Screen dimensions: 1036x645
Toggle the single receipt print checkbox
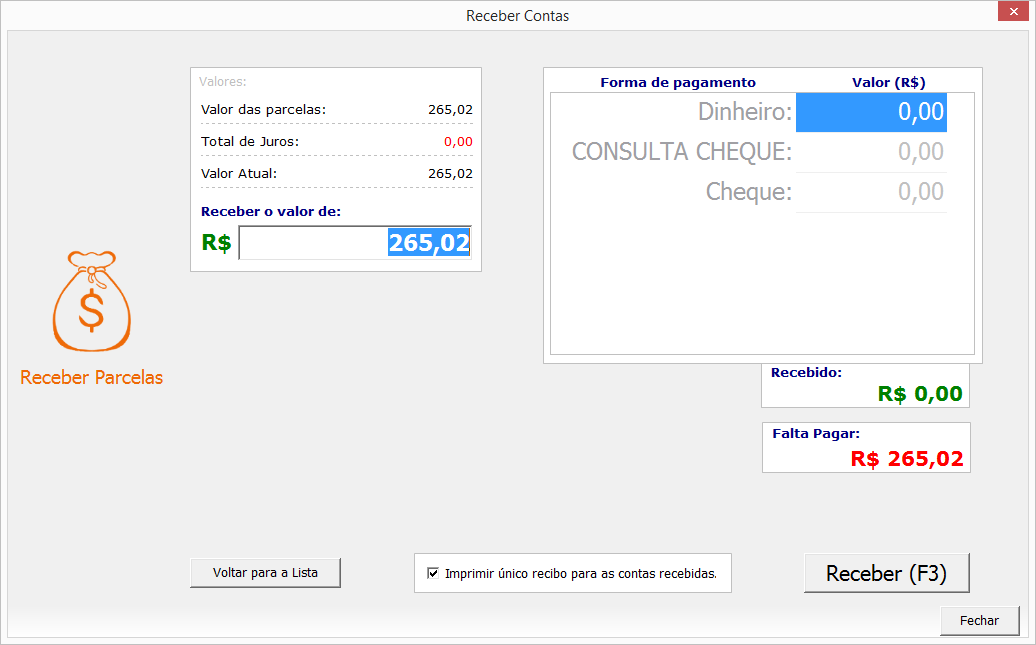(x=433, y=573)
